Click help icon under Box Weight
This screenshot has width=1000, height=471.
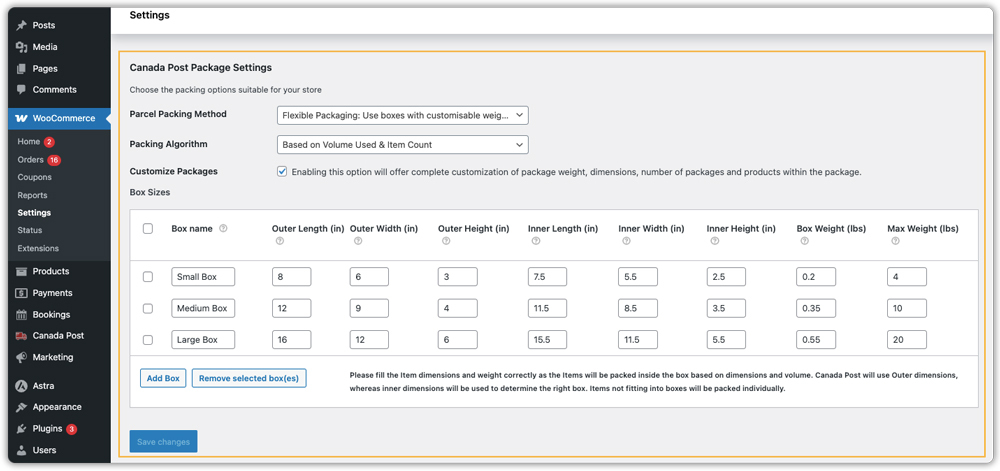coord(804,242)
